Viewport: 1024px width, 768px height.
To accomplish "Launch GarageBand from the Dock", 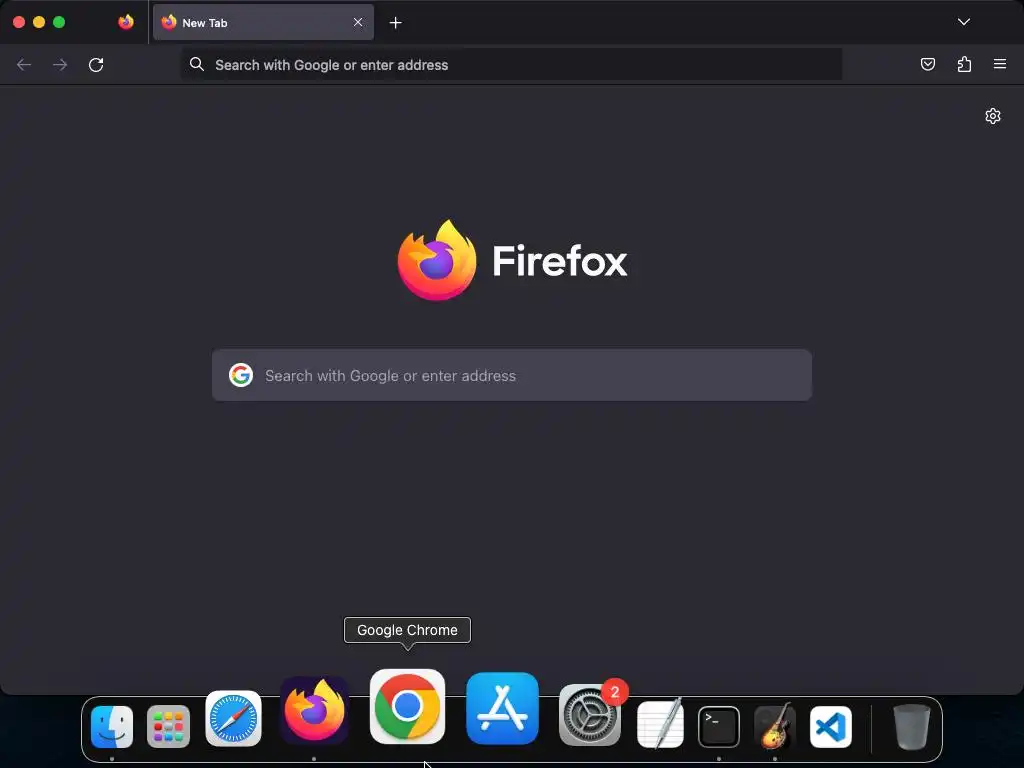I will coord(775,726).
